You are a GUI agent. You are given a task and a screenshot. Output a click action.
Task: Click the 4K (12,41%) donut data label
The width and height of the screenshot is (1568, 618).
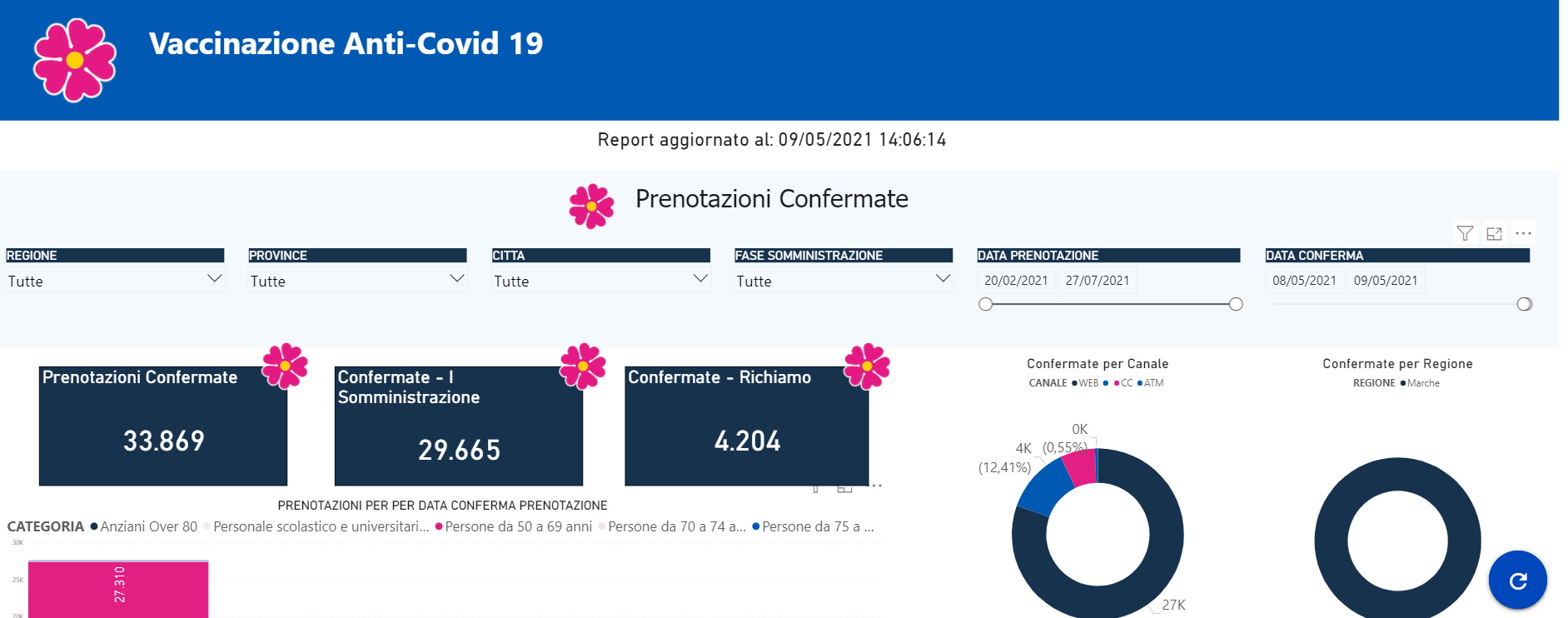1005,458
